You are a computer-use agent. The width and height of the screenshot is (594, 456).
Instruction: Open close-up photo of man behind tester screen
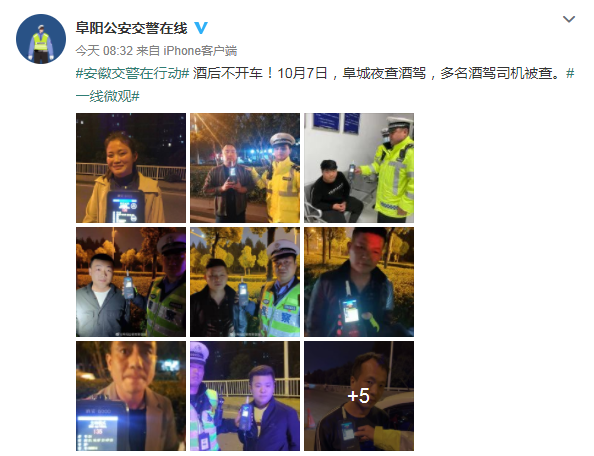(x=131, y=396)
